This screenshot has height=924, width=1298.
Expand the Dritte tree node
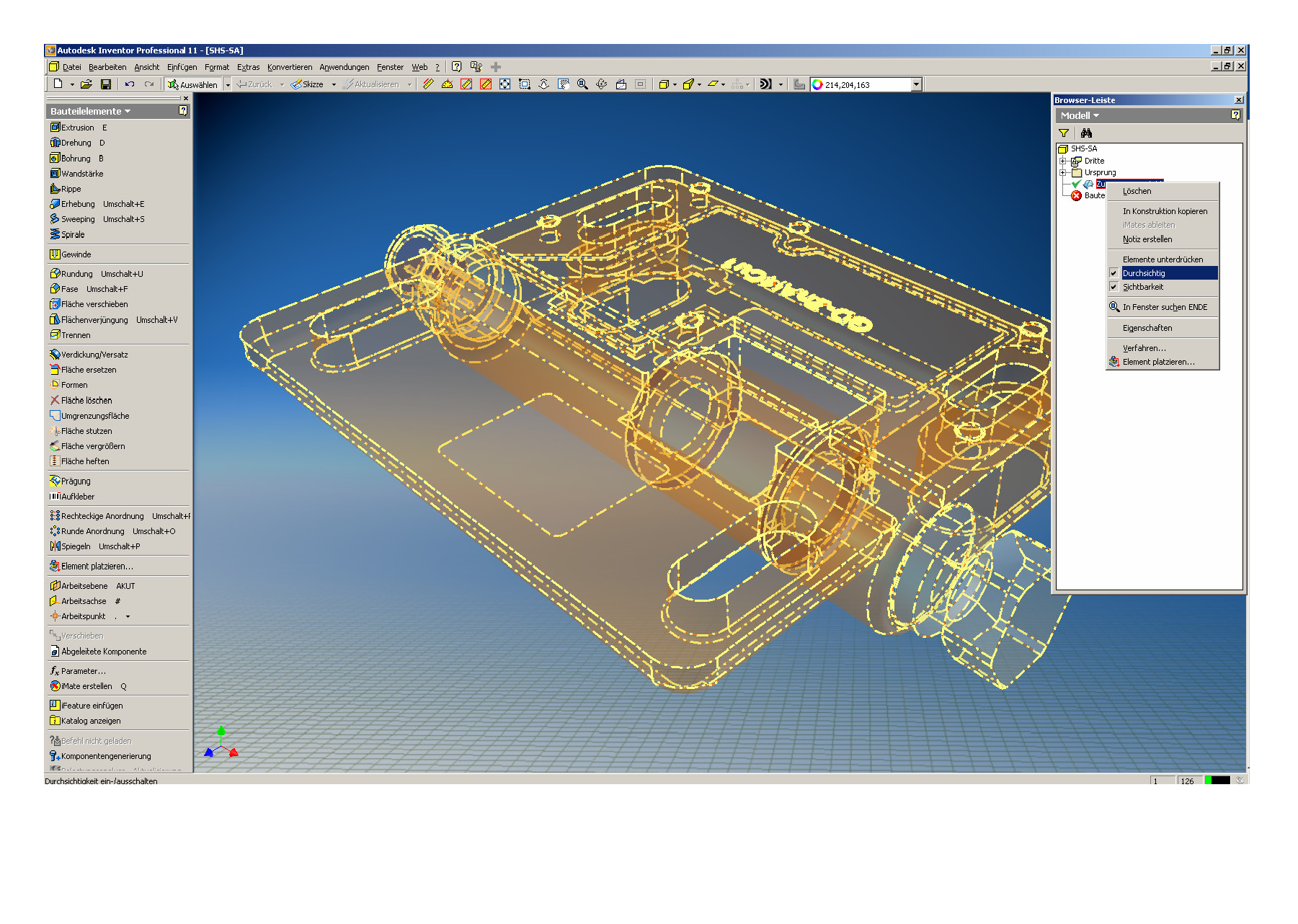point(1062,161)
